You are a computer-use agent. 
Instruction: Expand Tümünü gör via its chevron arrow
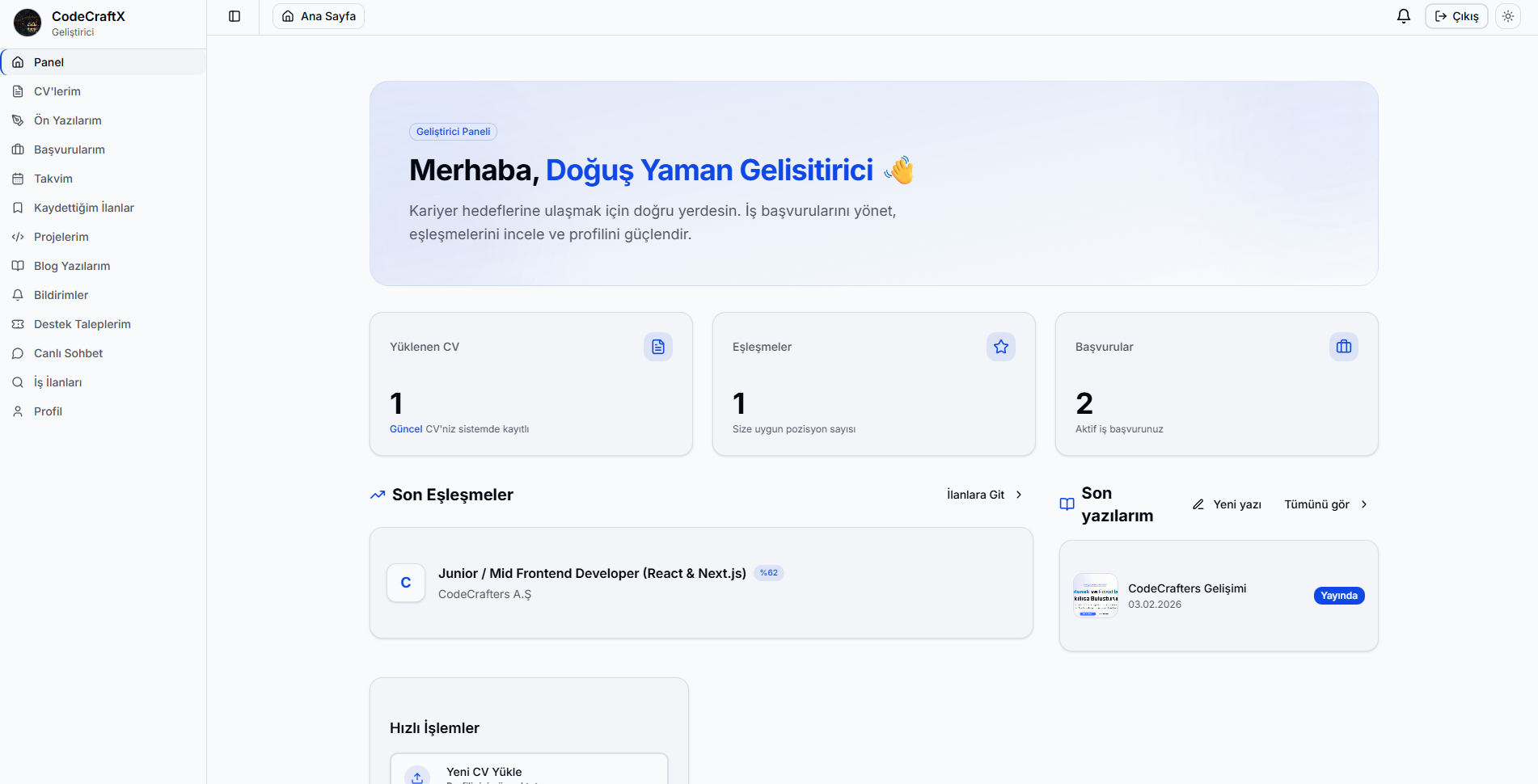(1364, 504)
